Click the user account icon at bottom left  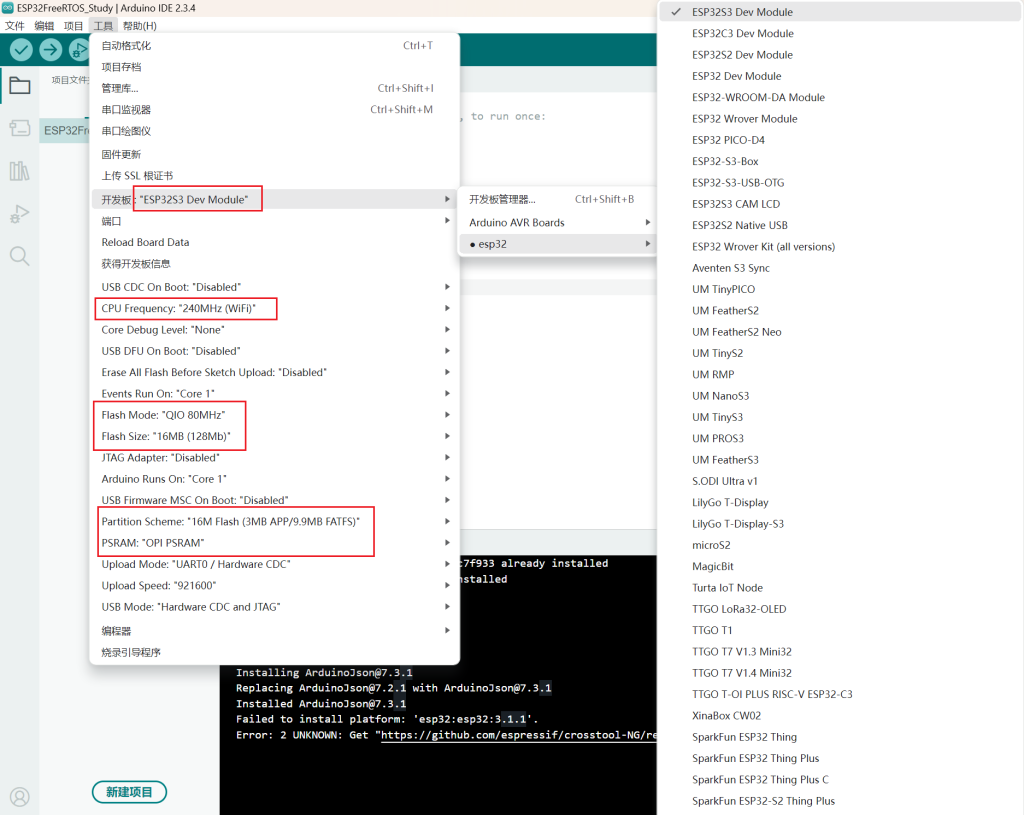(x=19, y=797)
